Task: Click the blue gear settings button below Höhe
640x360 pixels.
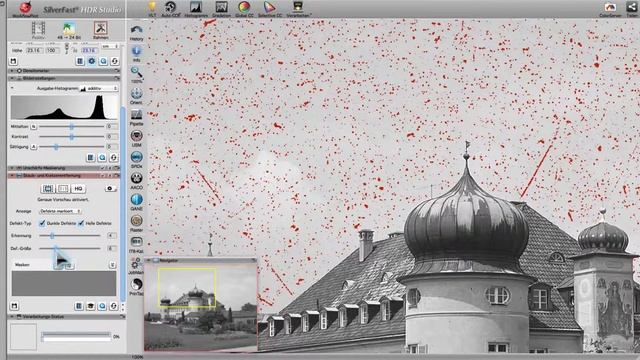Action: (x=92, y=61)
